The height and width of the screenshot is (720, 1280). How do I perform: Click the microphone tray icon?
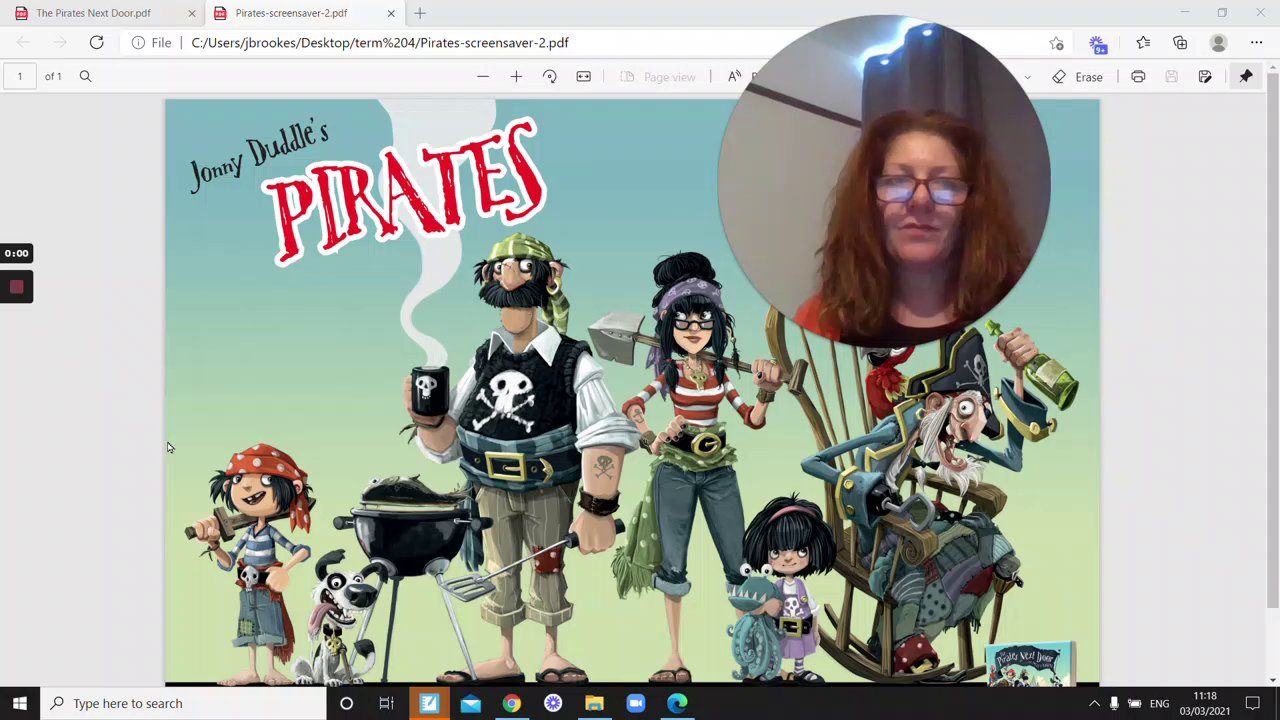1114,704
